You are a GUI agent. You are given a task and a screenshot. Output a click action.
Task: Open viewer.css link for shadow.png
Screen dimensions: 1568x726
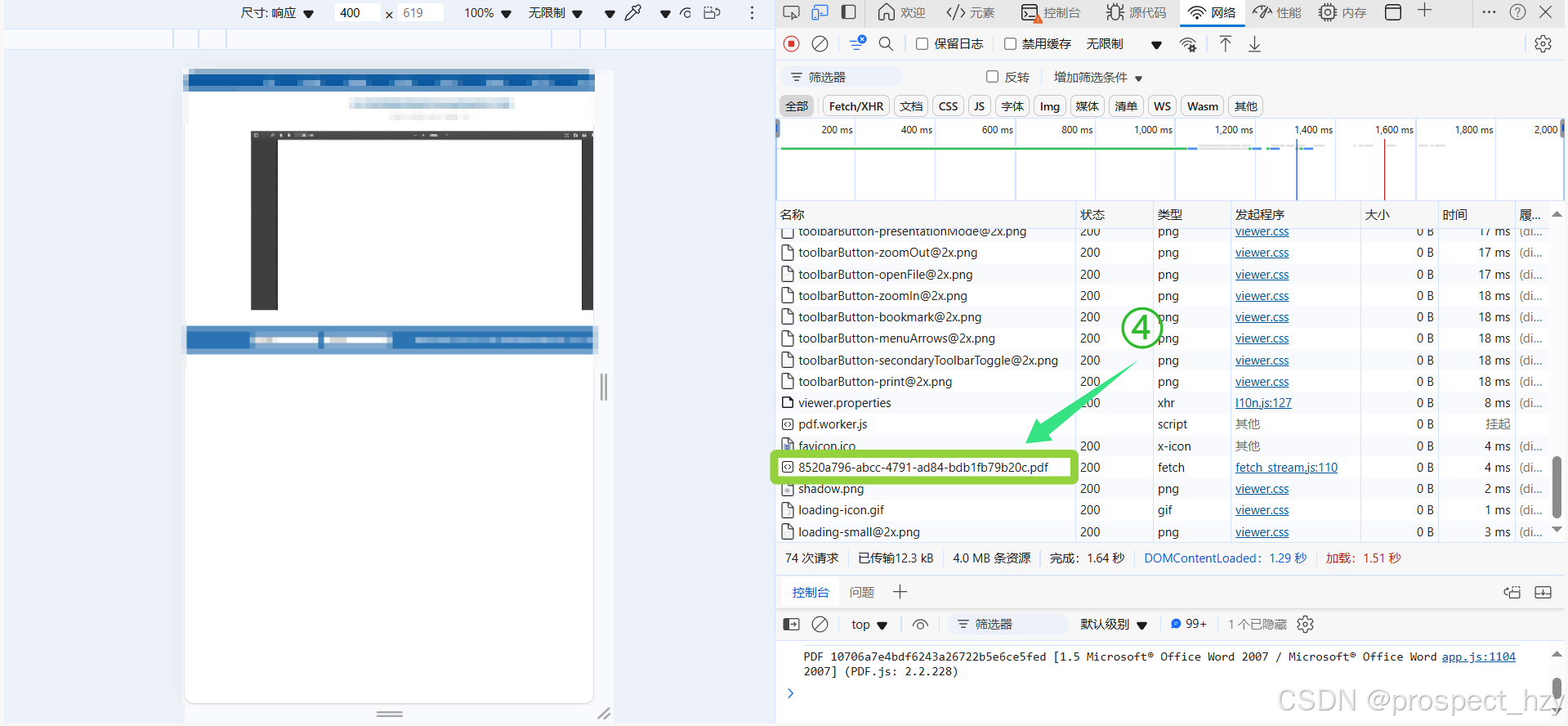tap(1262, 489)
